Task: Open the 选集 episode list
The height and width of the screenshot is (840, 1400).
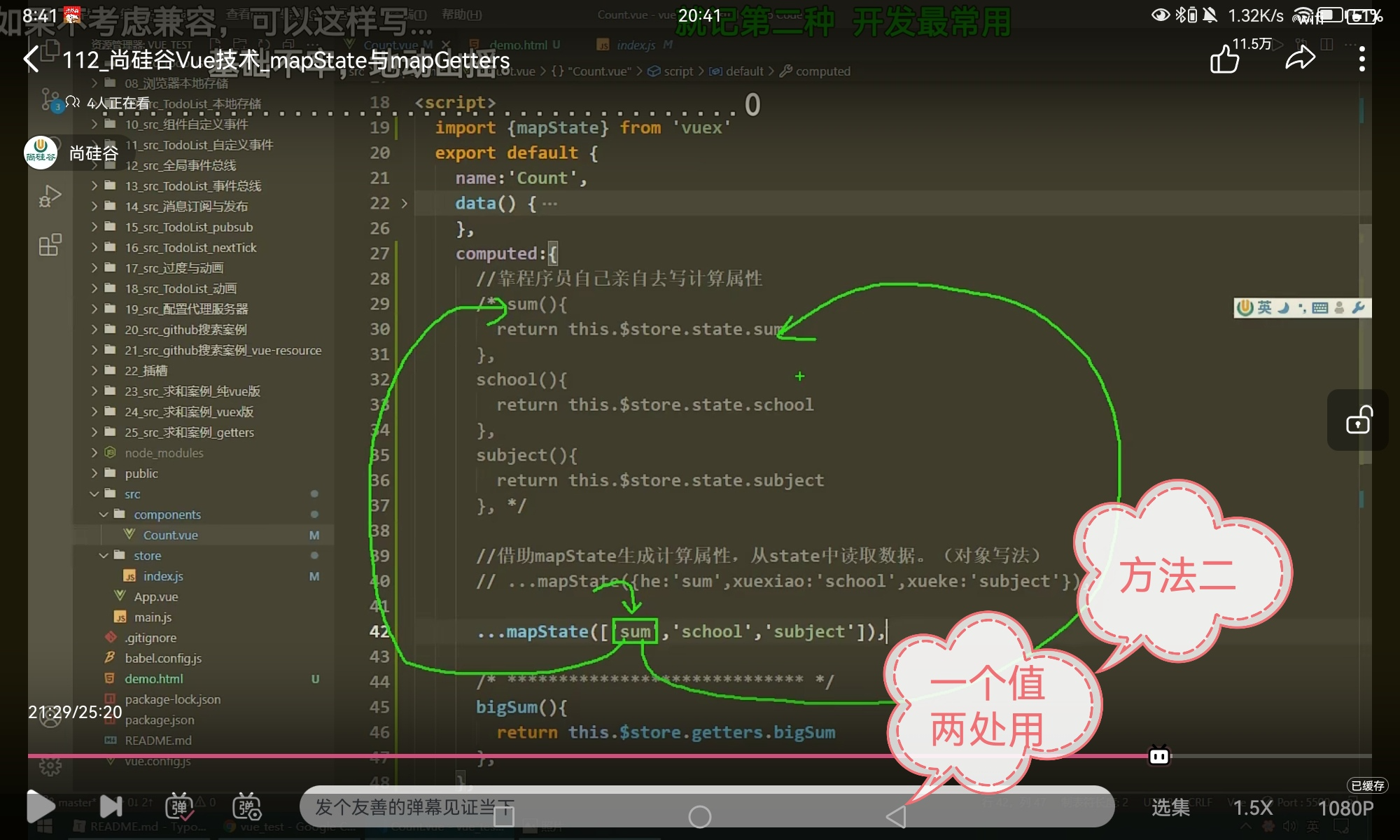Action: 1170,808
